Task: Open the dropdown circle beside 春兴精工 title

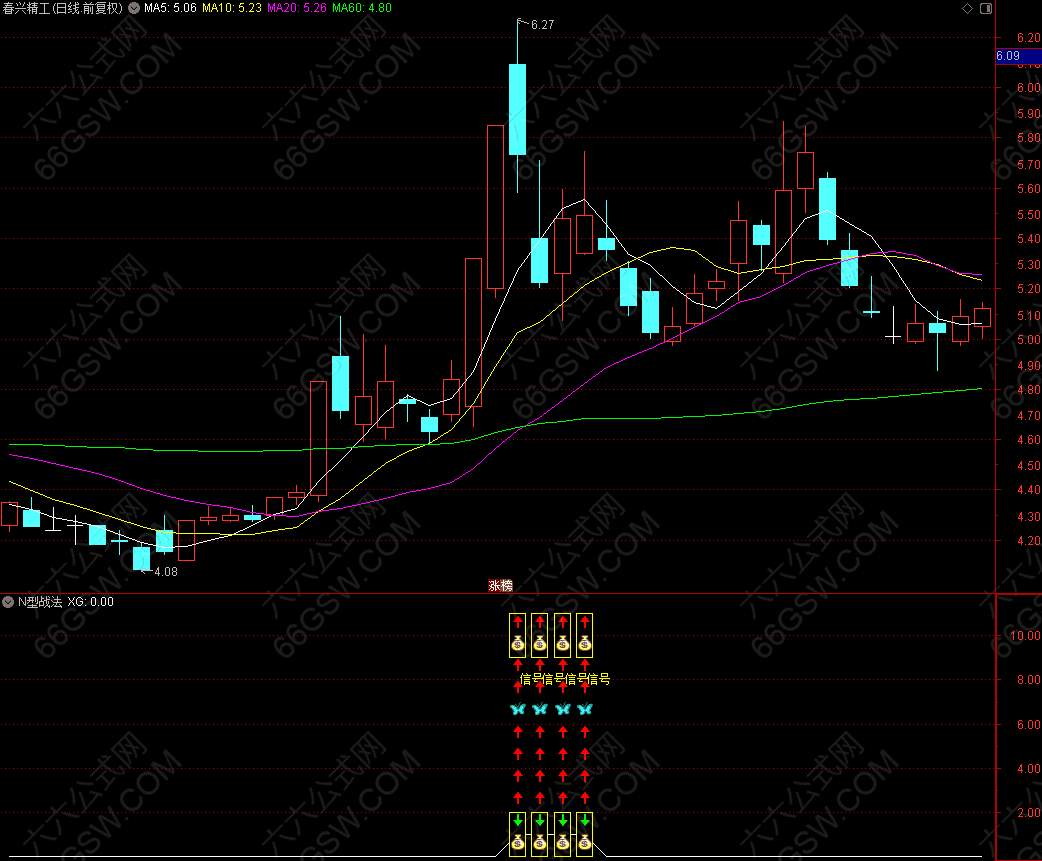Action: [x=134, y=8]
